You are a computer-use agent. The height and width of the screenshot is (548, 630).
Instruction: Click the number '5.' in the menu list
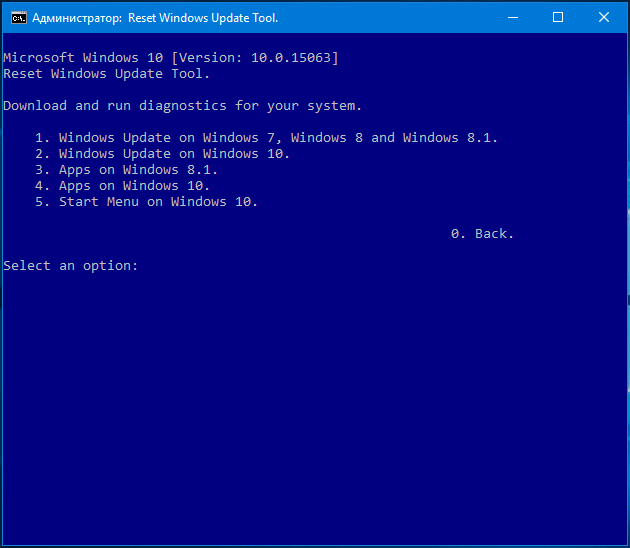coord(42,202)
